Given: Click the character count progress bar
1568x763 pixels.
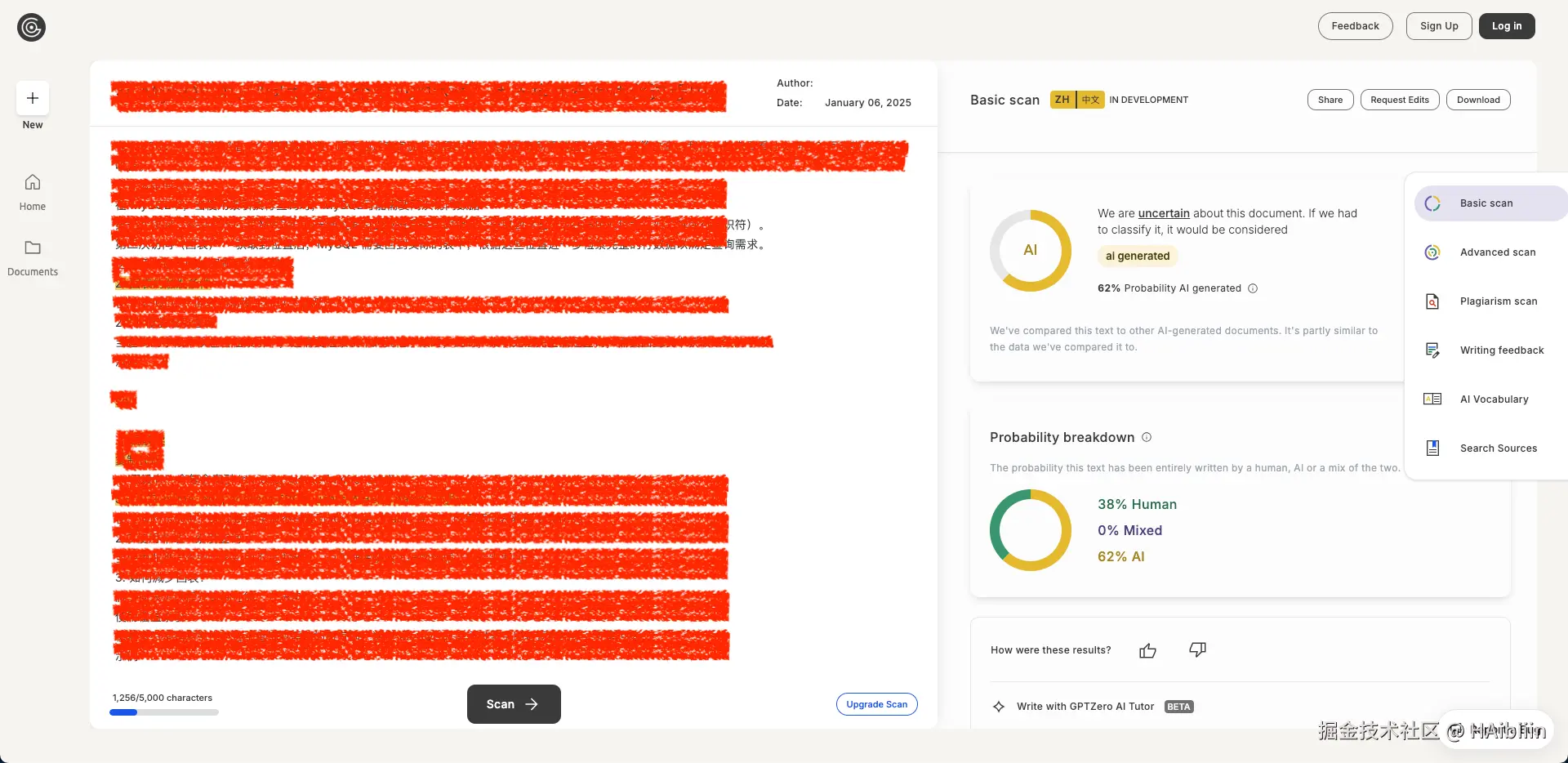Looking at the screenshot, I should pos(164,712).
